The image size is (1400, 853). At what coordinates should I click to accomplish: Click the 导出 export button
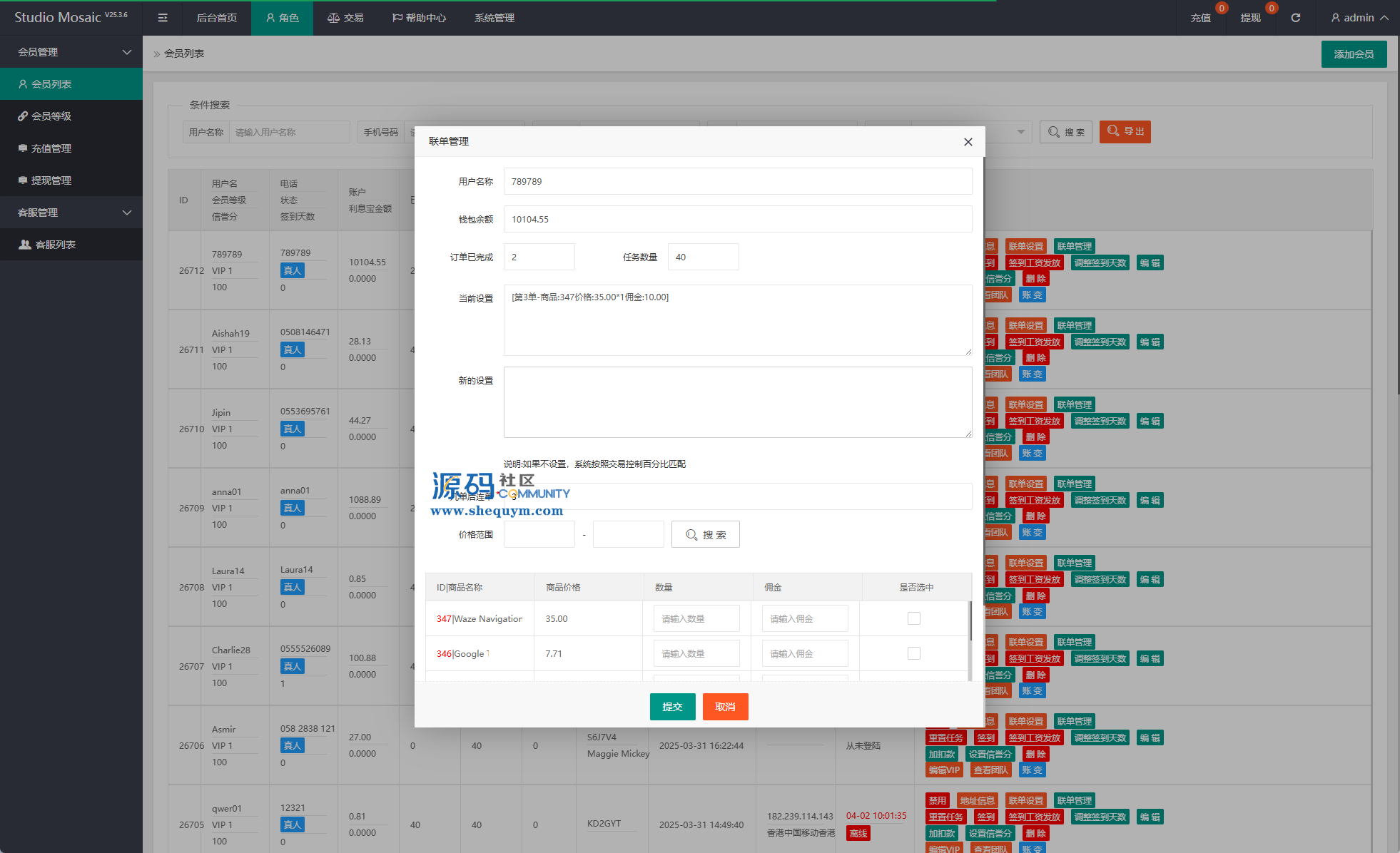pos(1125,132)
